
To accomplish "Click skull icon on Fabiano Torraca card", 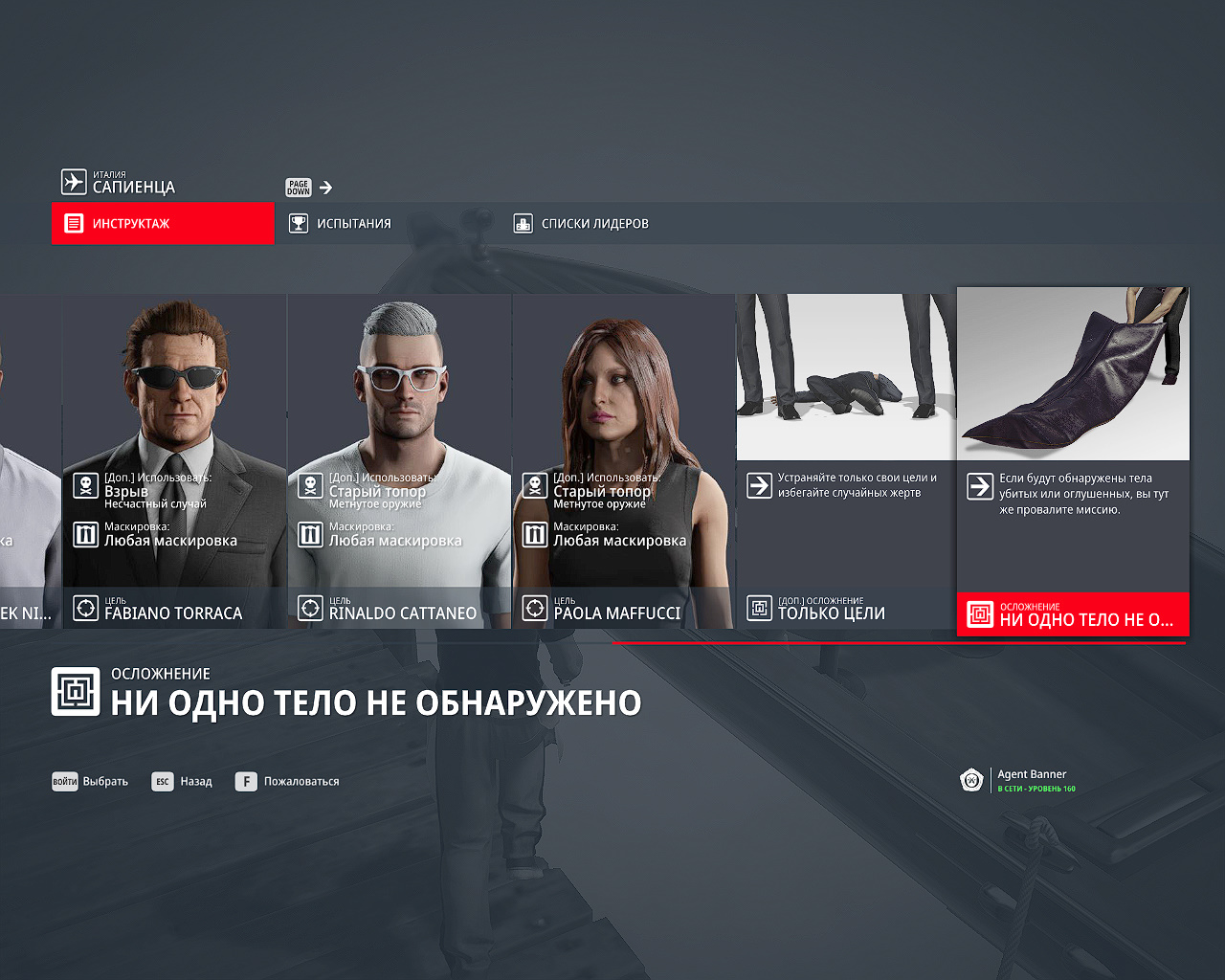I will click(86, 486).
